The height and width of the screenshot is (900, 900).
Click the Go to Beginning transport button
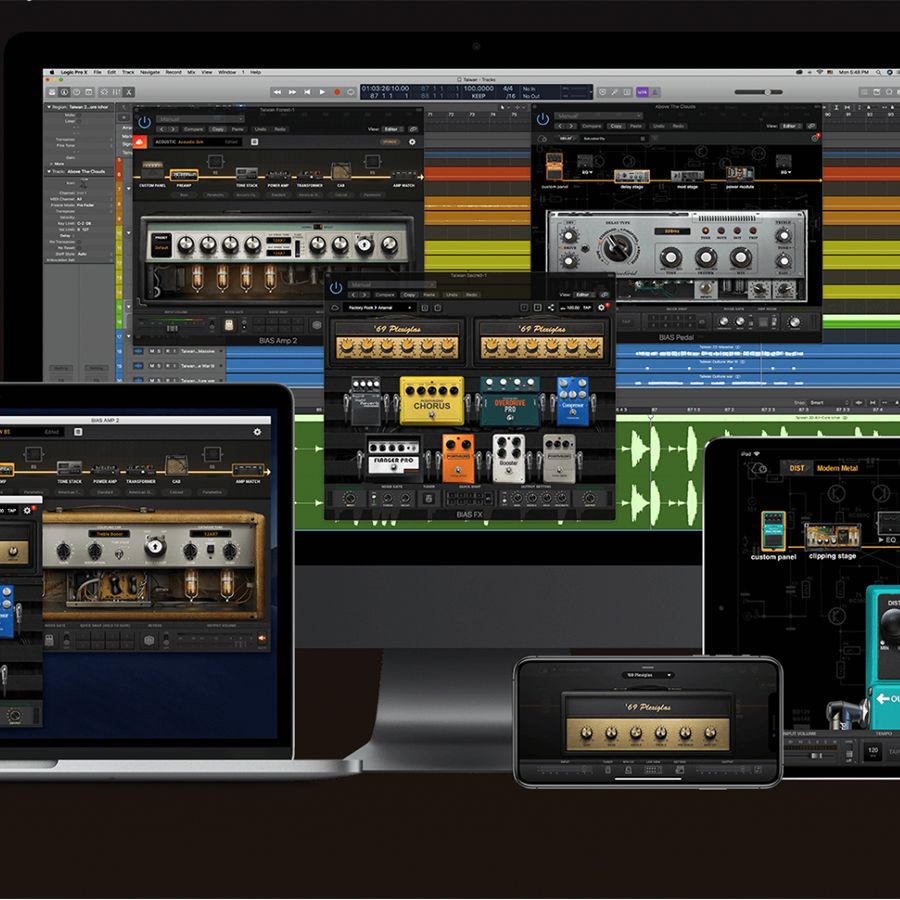click(307, 92)
